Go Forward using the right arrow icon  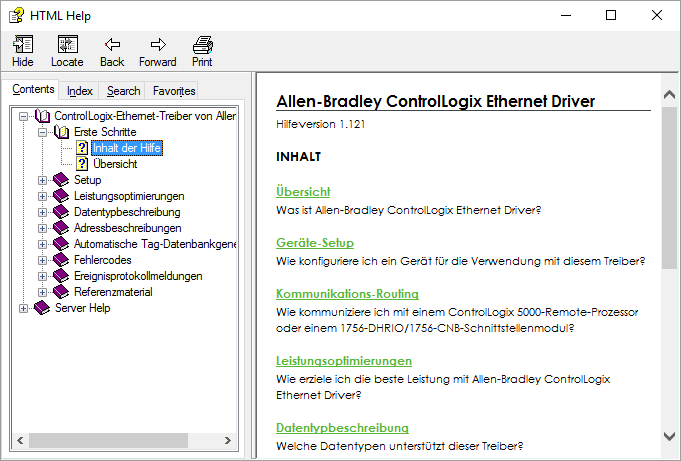tap(158, 44)
